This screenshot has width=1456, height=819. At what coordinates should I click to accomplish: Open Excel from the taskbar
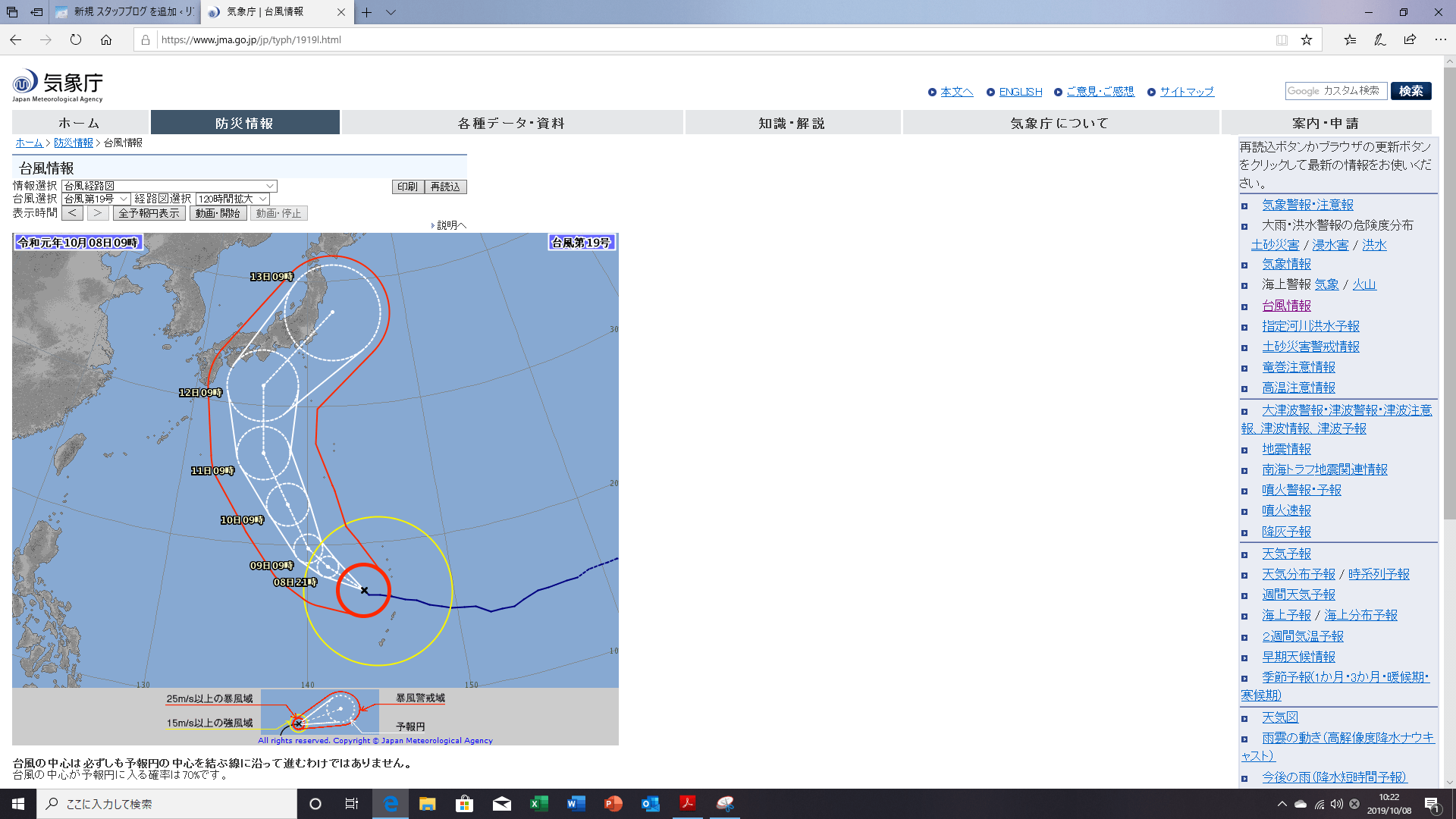538,804
